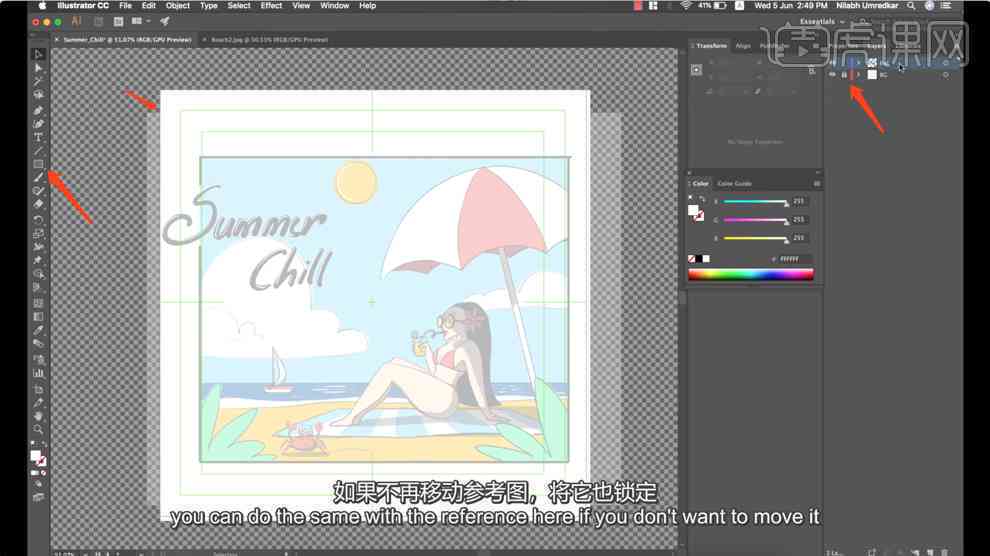Close the Summer_Chill document tab
The width and height of the screenshot is (990, 556).
click(56, 40)
